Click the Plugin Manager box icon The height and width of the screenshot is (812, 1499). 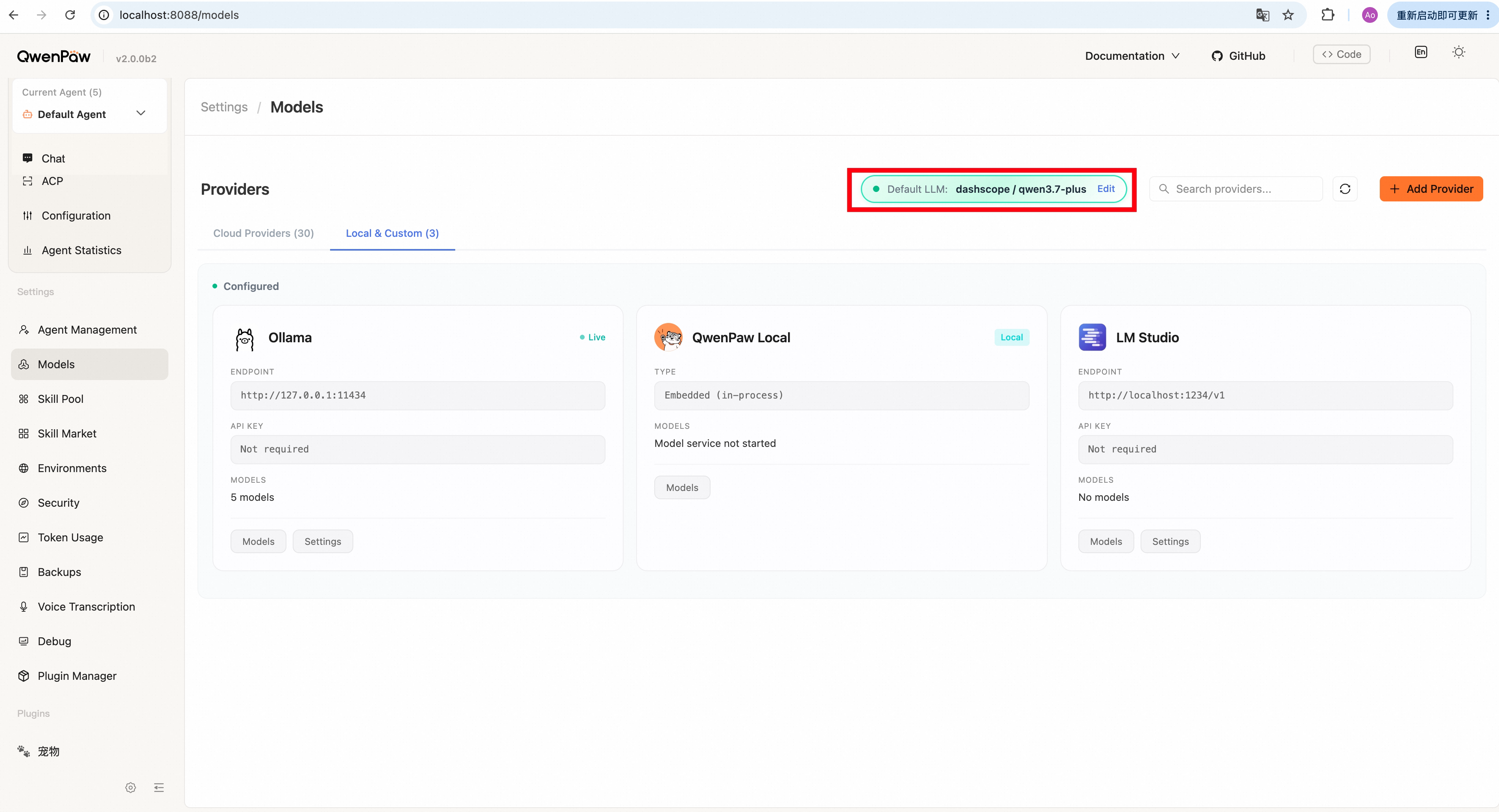tap(24, 676)
